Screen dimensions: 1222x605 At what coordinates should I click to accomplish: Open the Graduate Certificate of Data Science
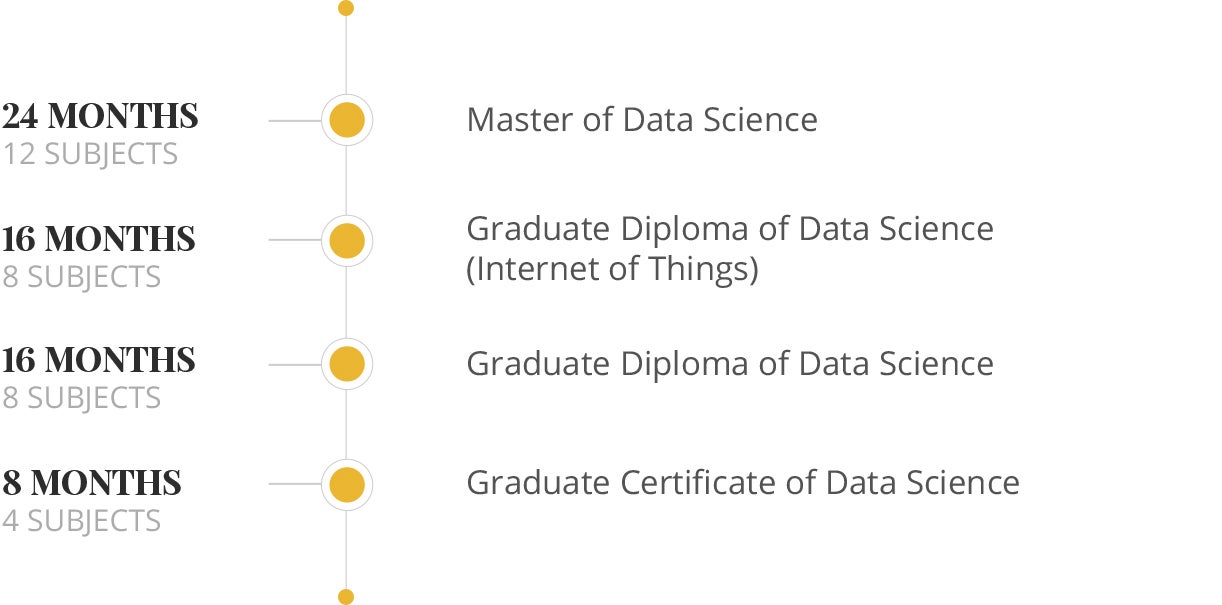743,483
